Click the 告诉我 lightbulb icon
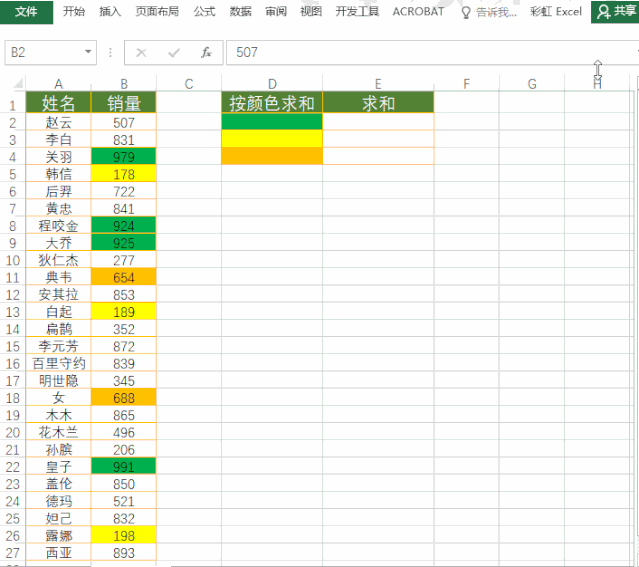The height and width of the screenshot is (567, 639). [x=465, y=13]
